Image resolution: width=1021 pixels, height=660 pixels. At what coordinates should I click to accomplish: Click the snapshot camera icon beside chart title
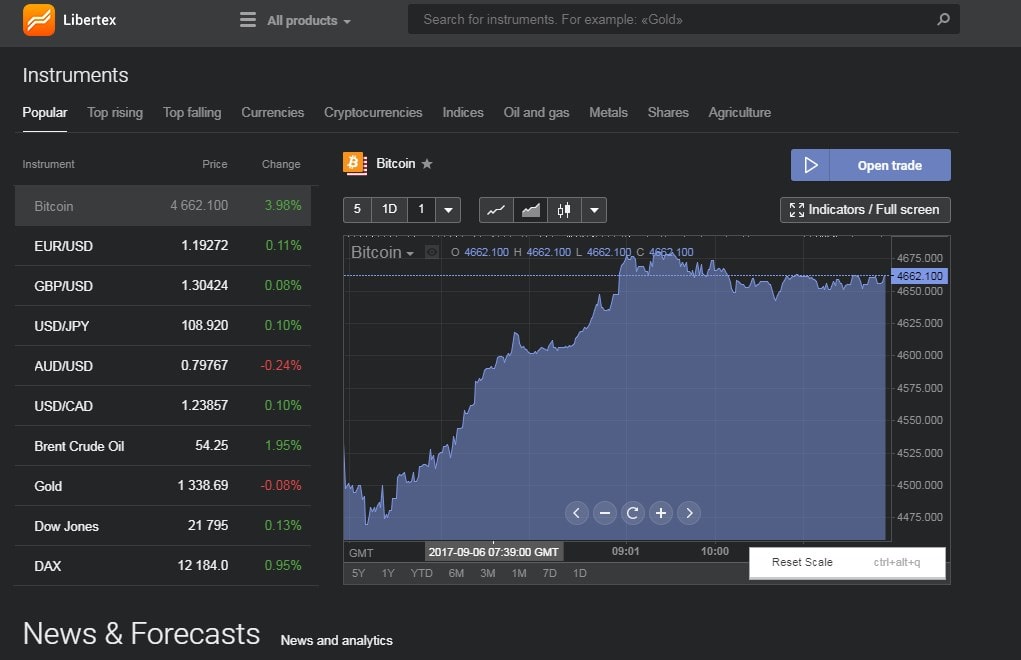(431, 252)
